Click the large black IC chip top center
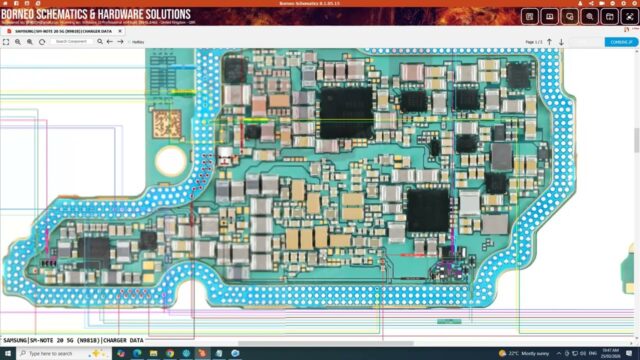The image size is (640, 360). tap(347, 113)
